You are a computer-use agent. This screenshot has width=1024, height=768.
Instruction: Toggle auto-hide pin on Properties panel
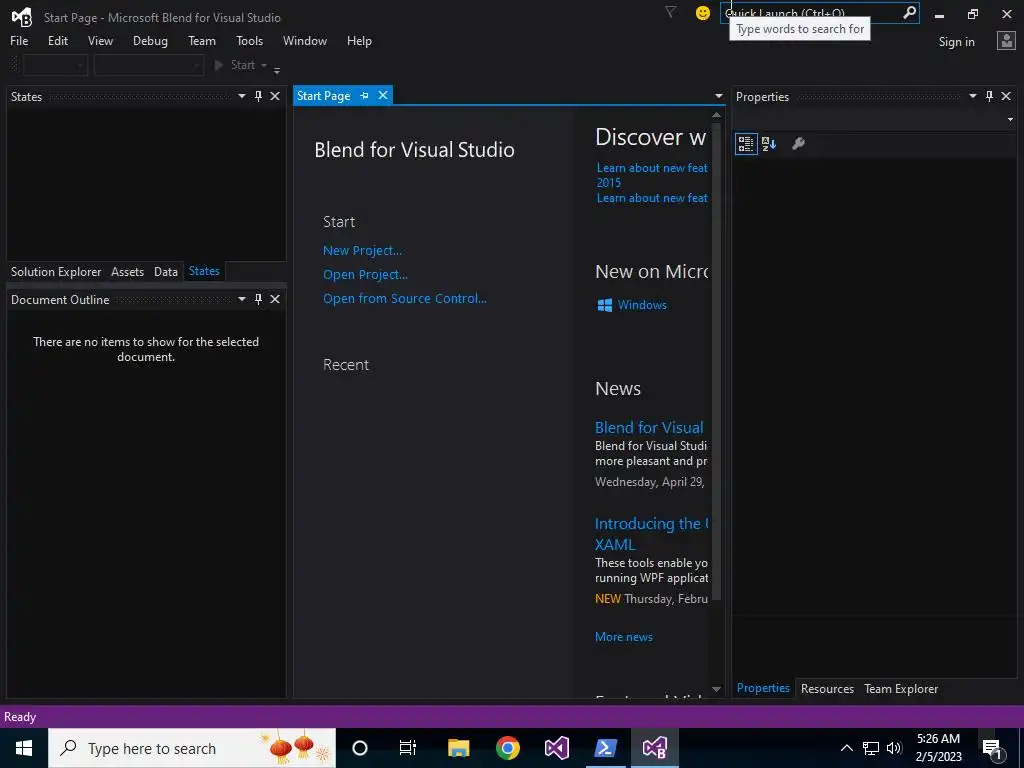989,96
